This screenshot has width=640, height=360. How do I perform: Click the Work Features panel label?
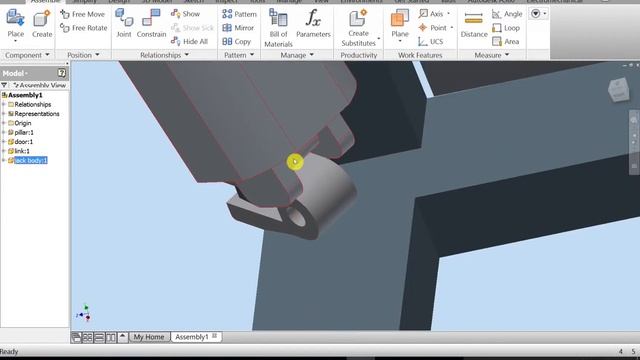420,55
